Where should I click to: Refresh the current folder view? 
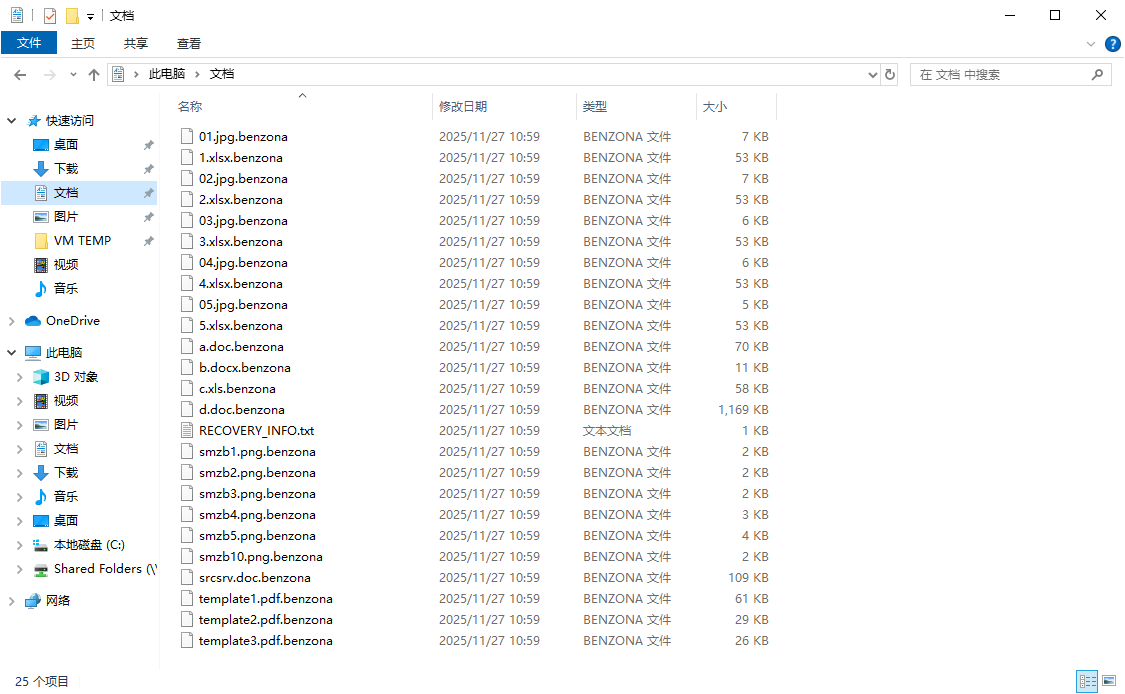891,75
